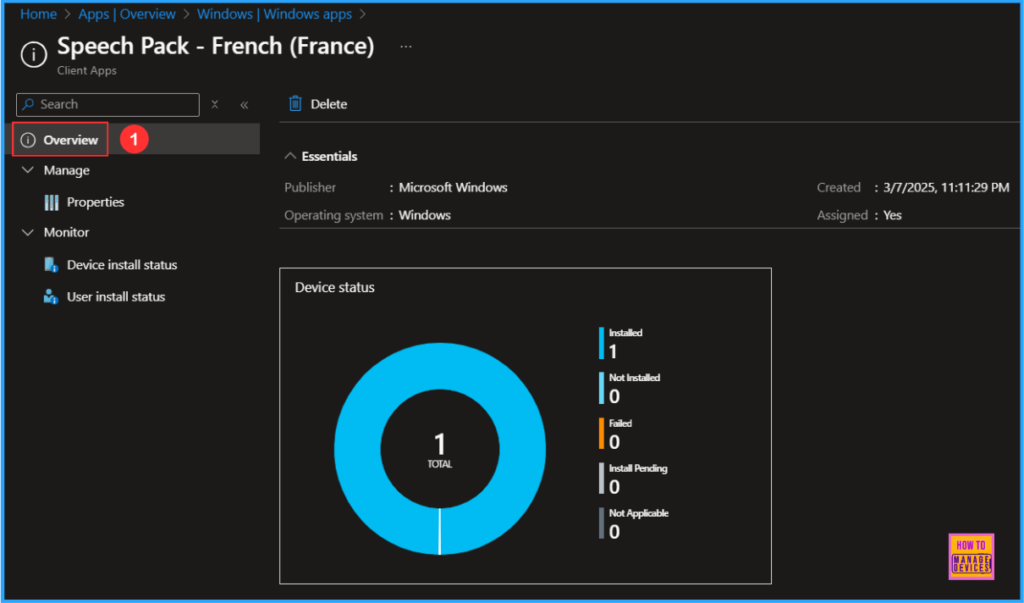Click the Delete button
Viewport: 1024px width, 603px height.
(x=318, y=104)
